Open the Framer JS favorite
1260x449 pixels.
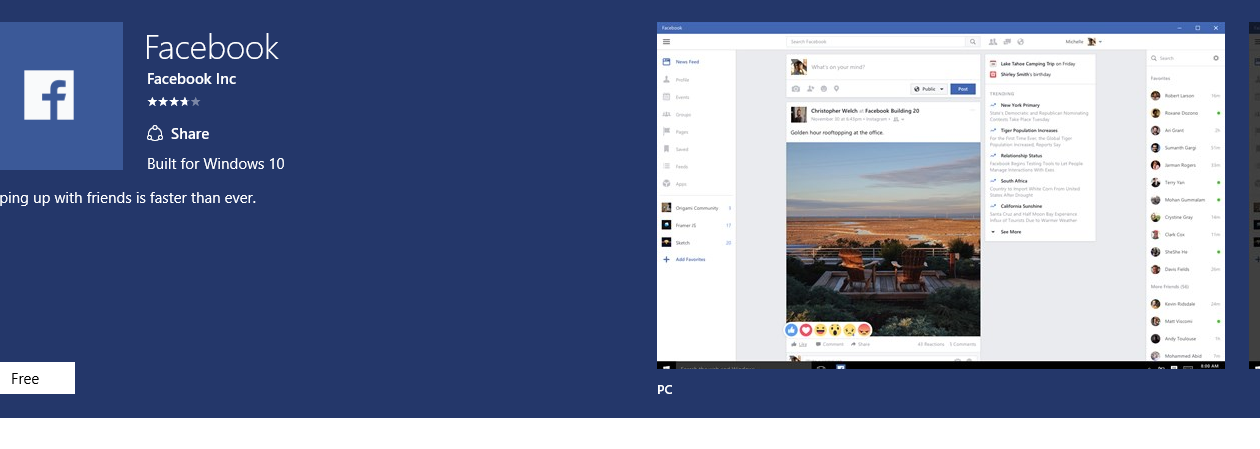697,225
